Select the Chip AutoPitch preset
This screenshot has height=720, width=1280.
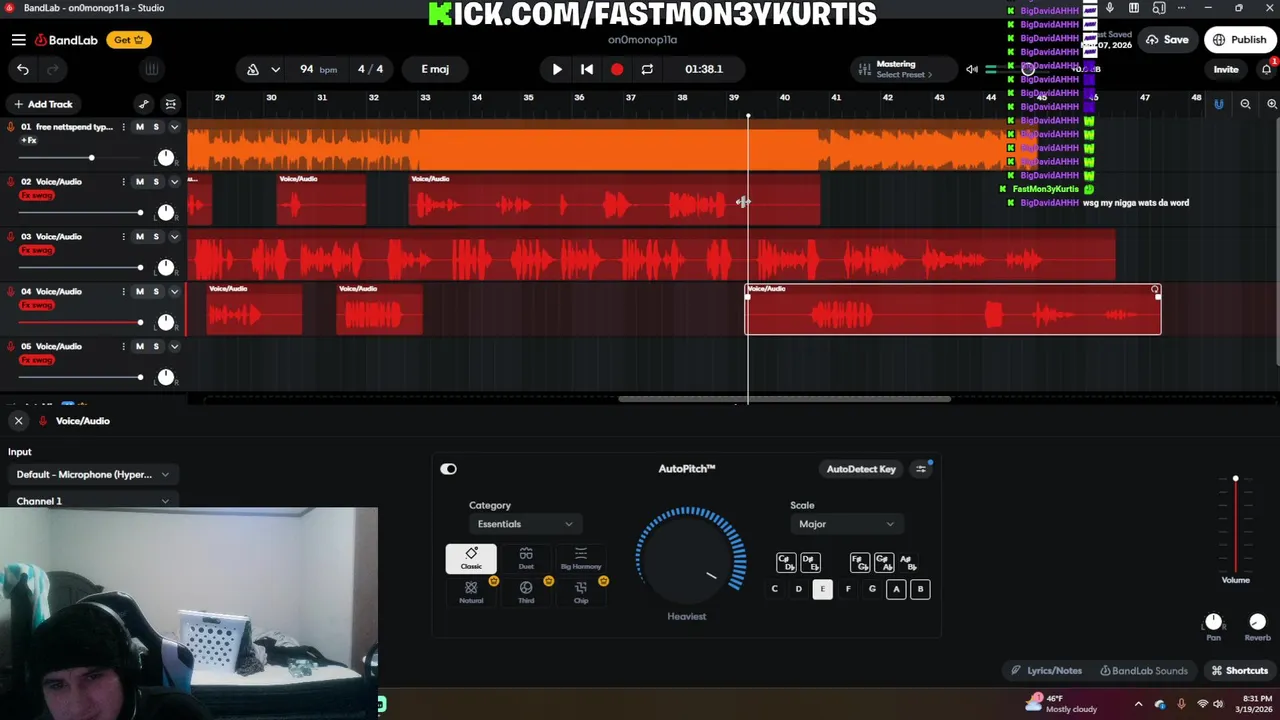coord(581,592)
